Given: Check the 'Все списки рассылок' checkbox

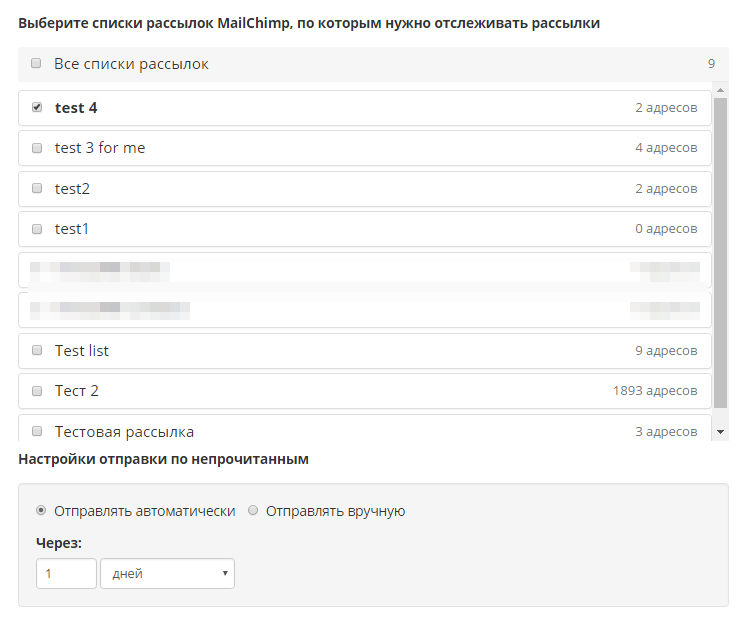Looking at the screenshot, I should (x=36, y=63).
